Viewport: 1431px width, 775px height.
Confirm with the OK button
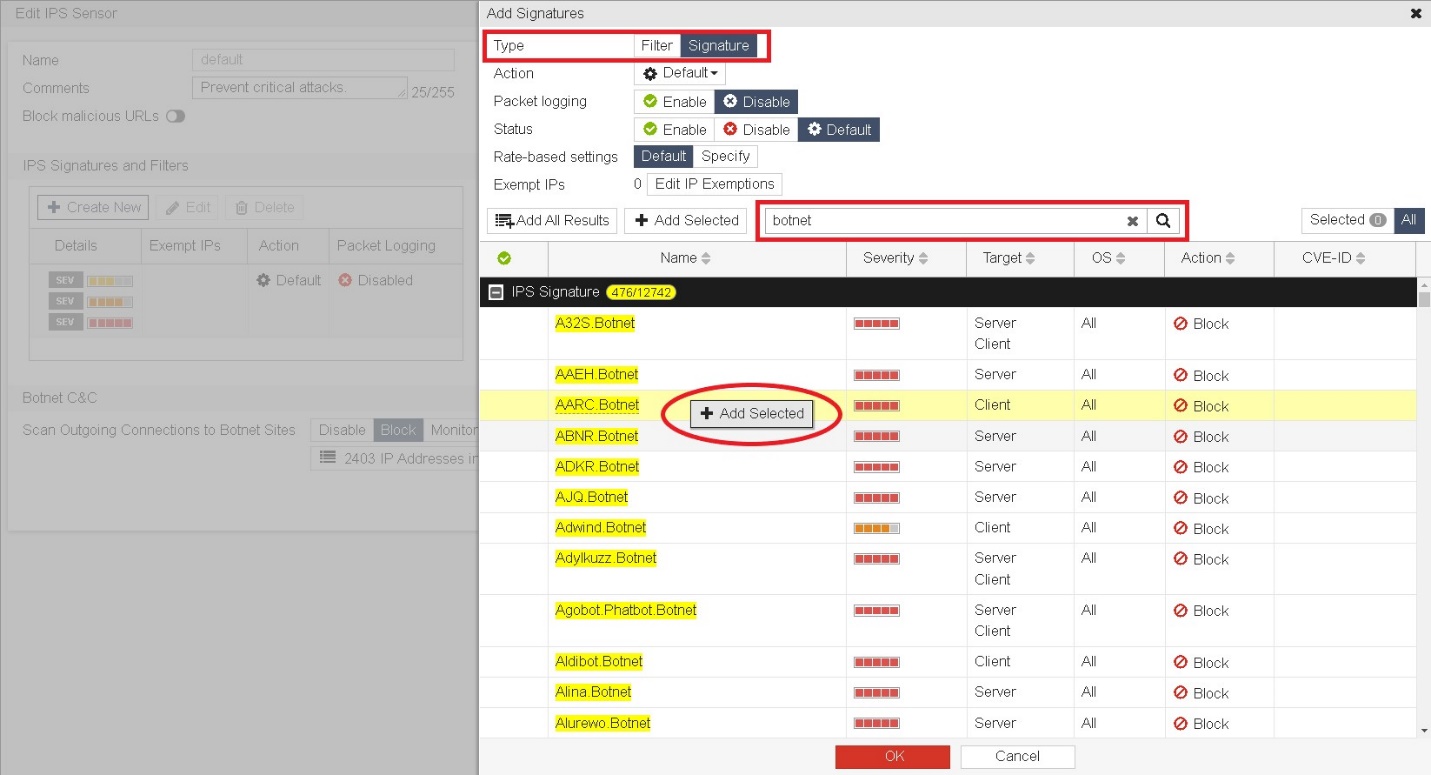point(891,756)
